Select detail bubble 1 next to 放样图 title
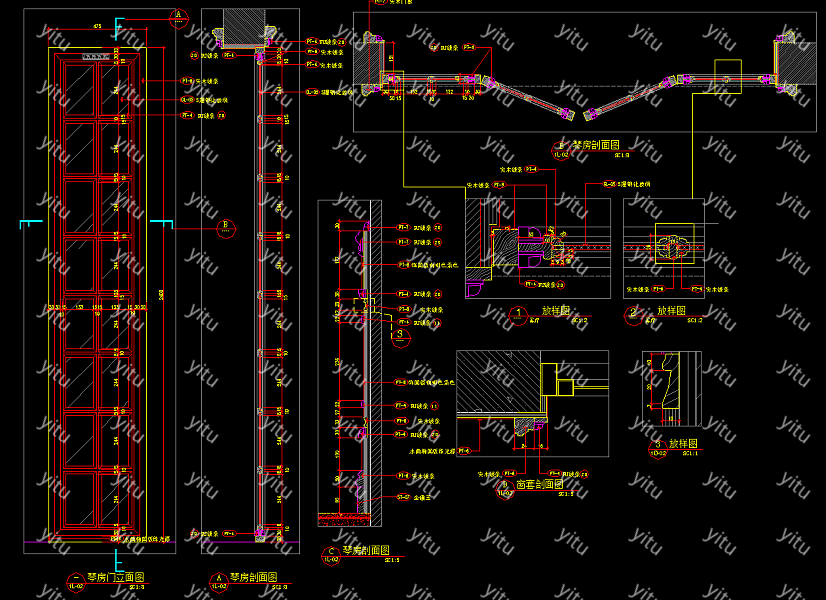Screen dimensions: 826x600 coord(518,314)
